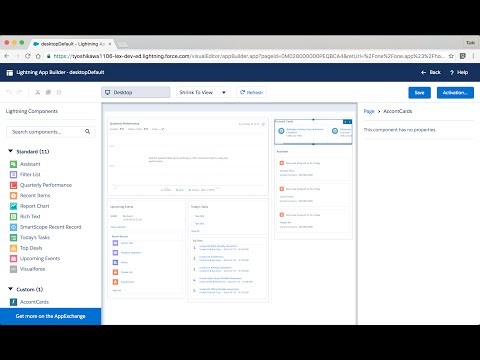Click the Lightning Components panel heading
The height and width of the screenshot is (360, 480).
point(32,111)
